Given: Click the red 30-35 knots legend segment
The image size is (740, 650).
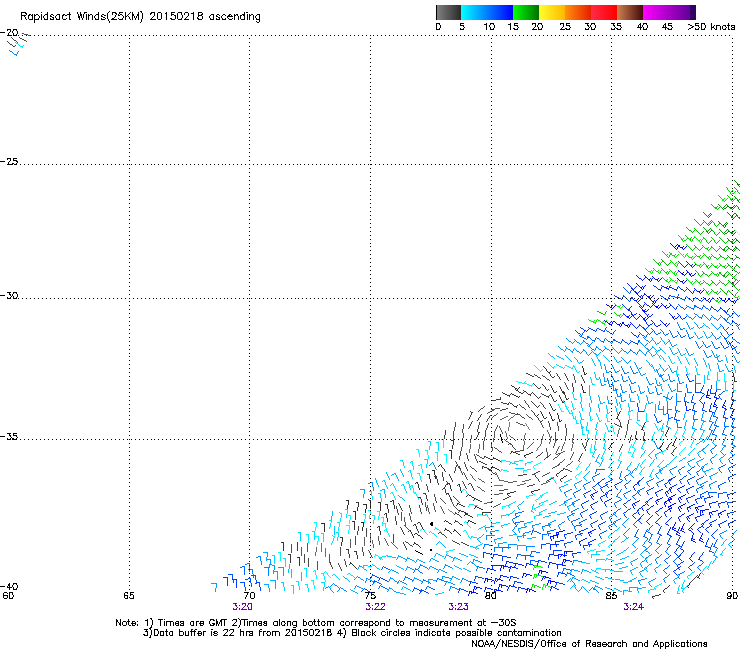Looking at the screenshot, I should (x=604, y=12).
